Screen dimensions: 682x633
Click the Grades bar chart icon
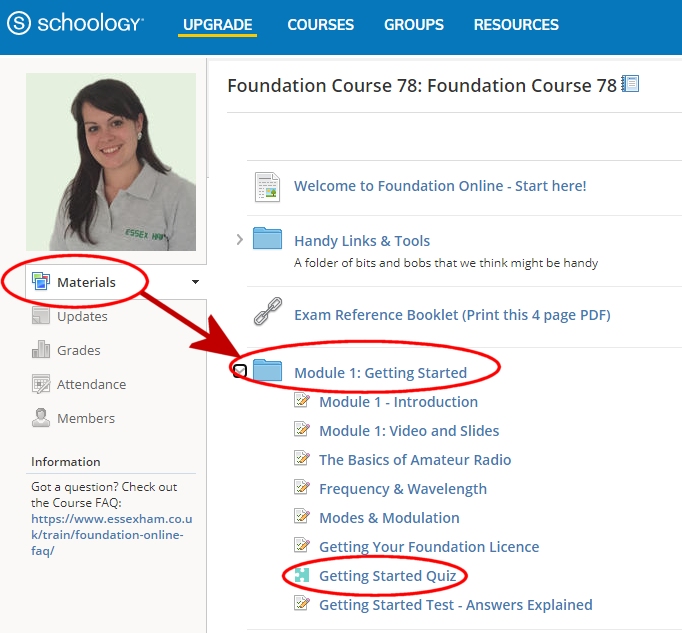(41, 349)
